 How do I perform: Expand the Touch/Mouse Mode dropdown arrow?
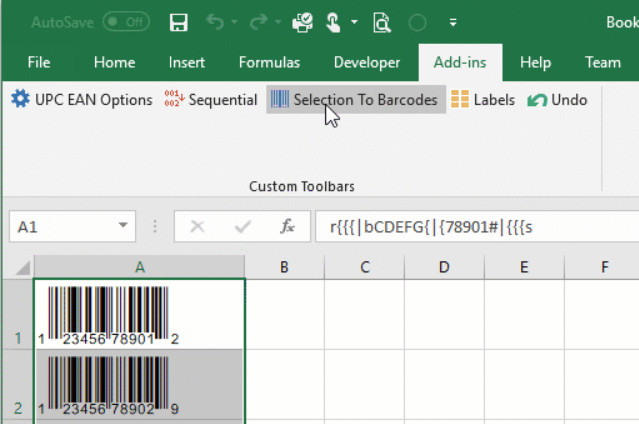coord(354,22)
